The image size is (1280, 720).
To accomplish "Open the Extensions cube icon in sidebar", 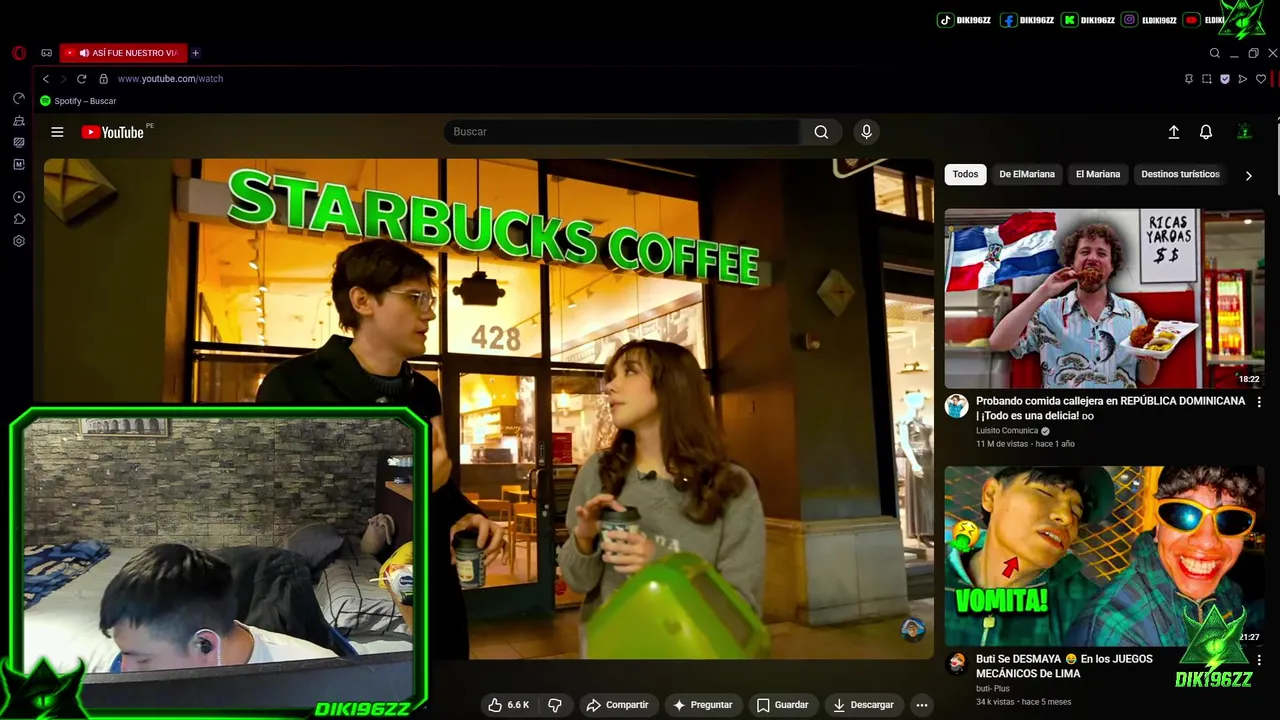I will point(18,219).
